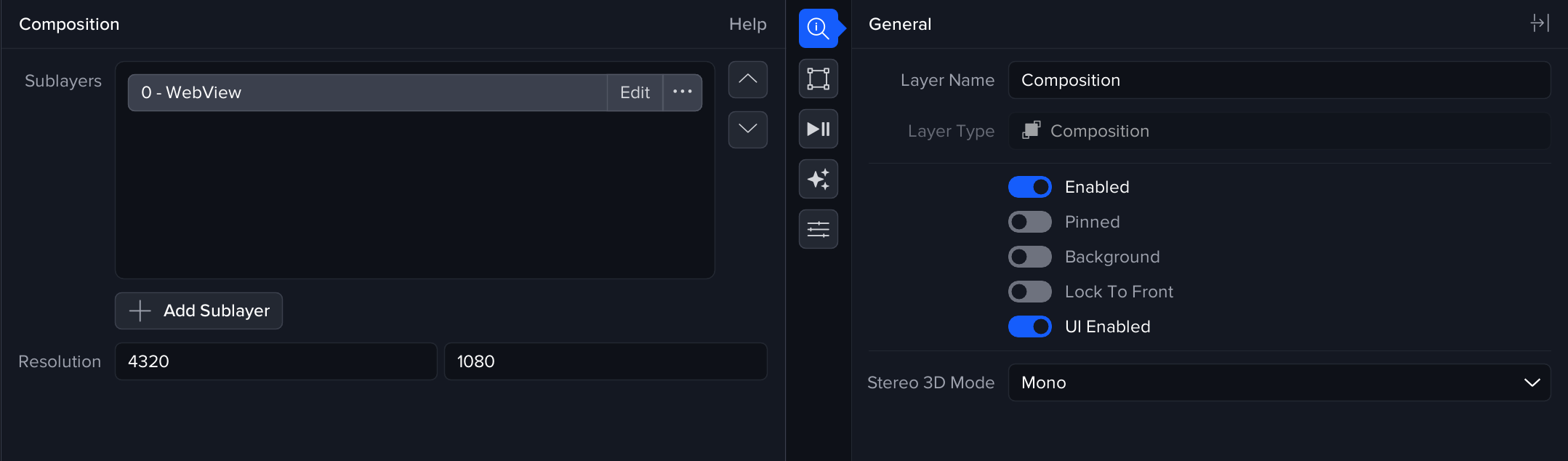
Task: Open the sliders adjustments tab
Action: tap(818, 229)
